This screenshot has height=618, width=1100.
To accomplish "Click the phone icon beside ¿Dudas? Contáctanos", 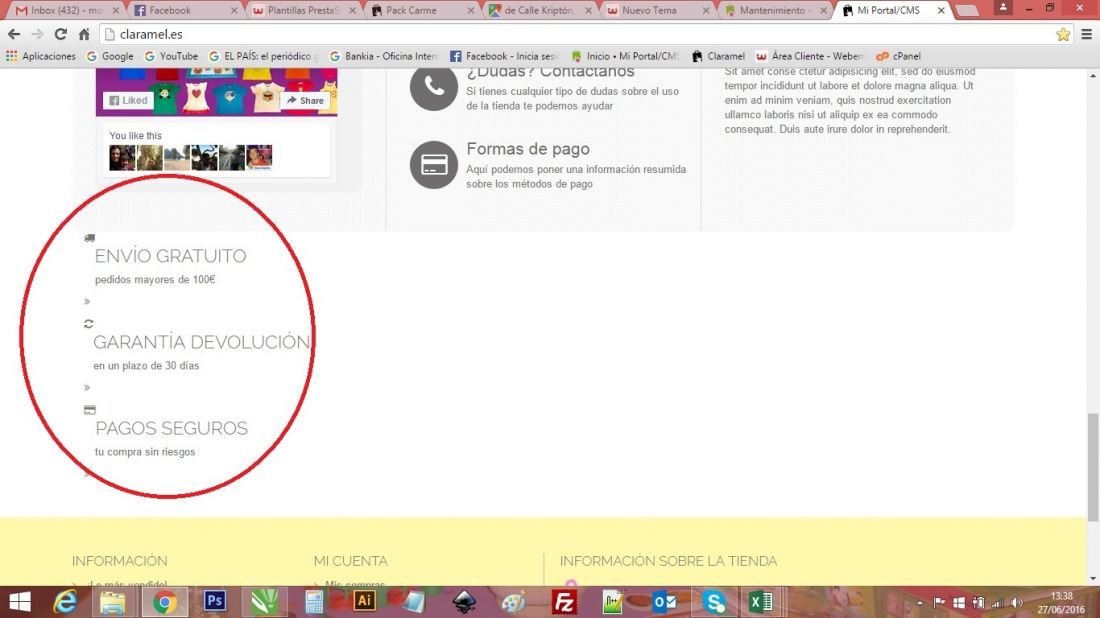I will [434, 87].
